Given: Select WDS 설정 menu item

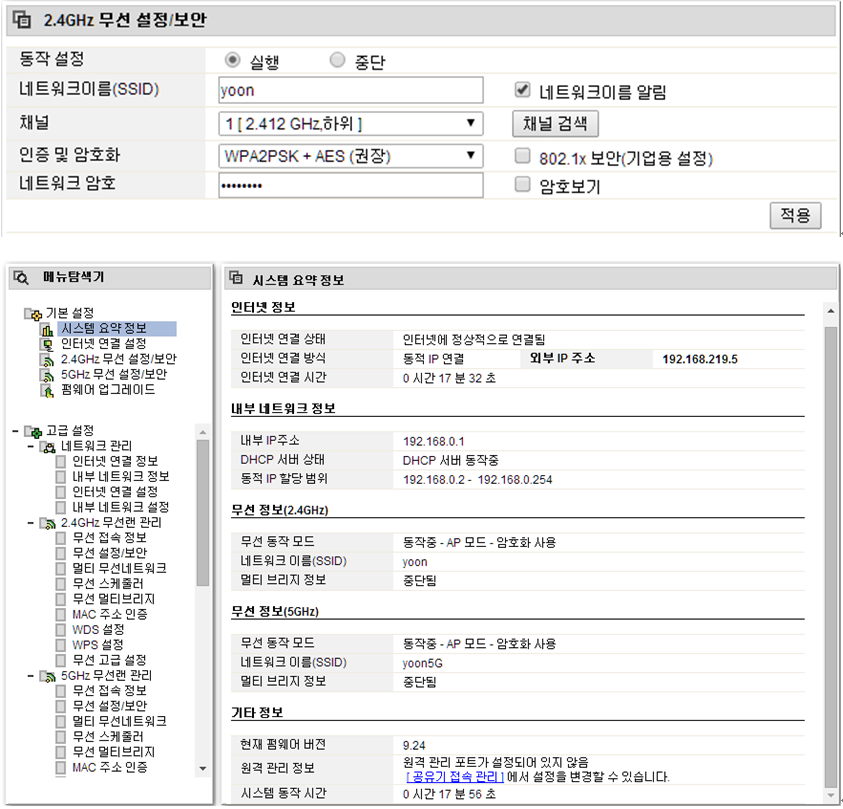Looking at the screenshot, I should (98, 629).
